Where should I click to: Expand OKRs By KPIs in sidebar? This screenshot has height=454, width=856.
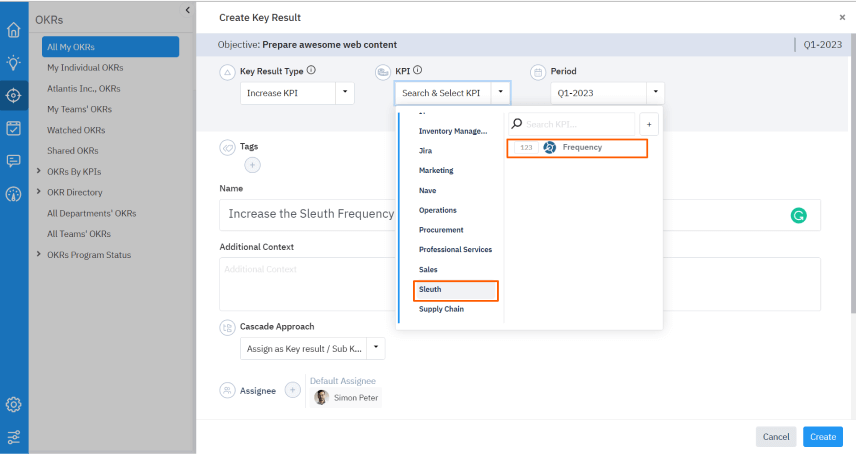pos(38,171)
